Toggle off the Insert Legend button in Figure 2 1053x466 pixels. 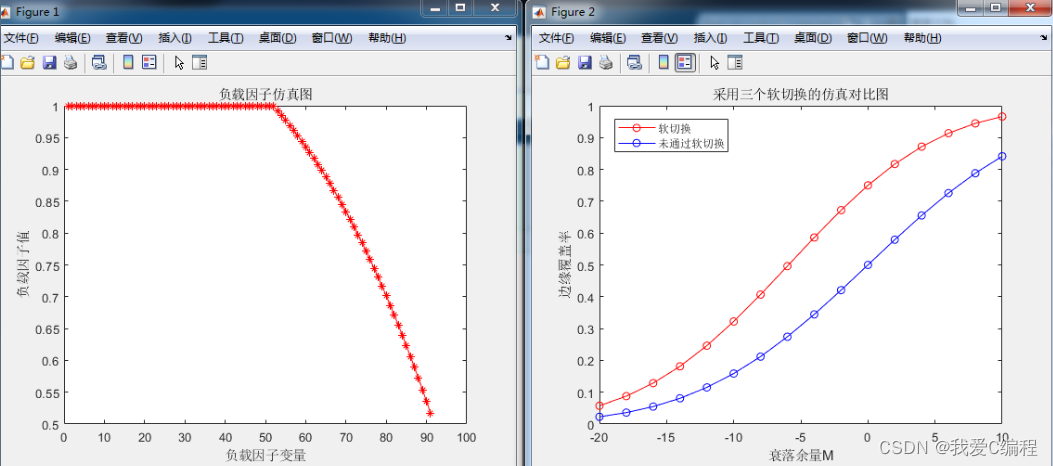click(685, 63)
